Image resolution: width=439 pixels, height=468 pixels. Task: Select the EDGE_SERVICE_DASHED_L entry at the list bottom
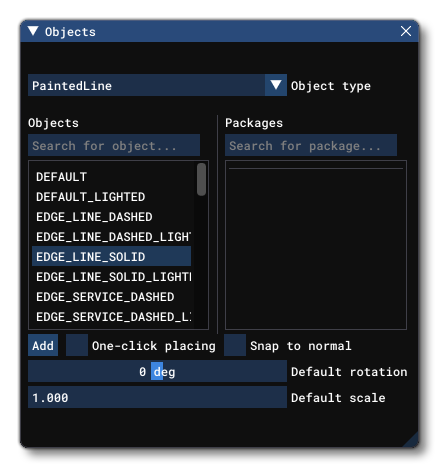coord(111,317)
